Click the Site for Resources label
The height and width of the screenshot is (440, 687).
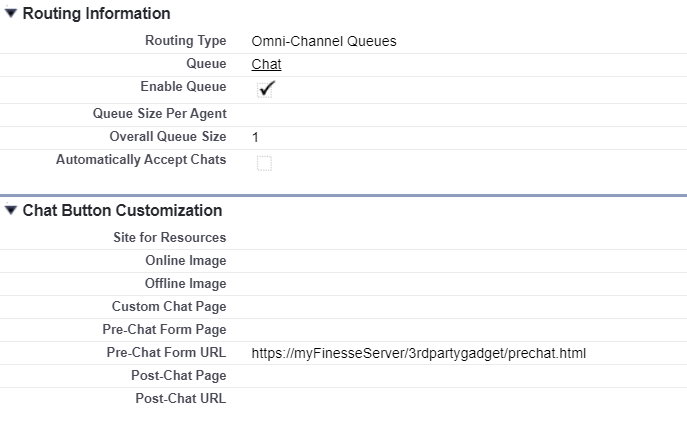tap(170, 237)
